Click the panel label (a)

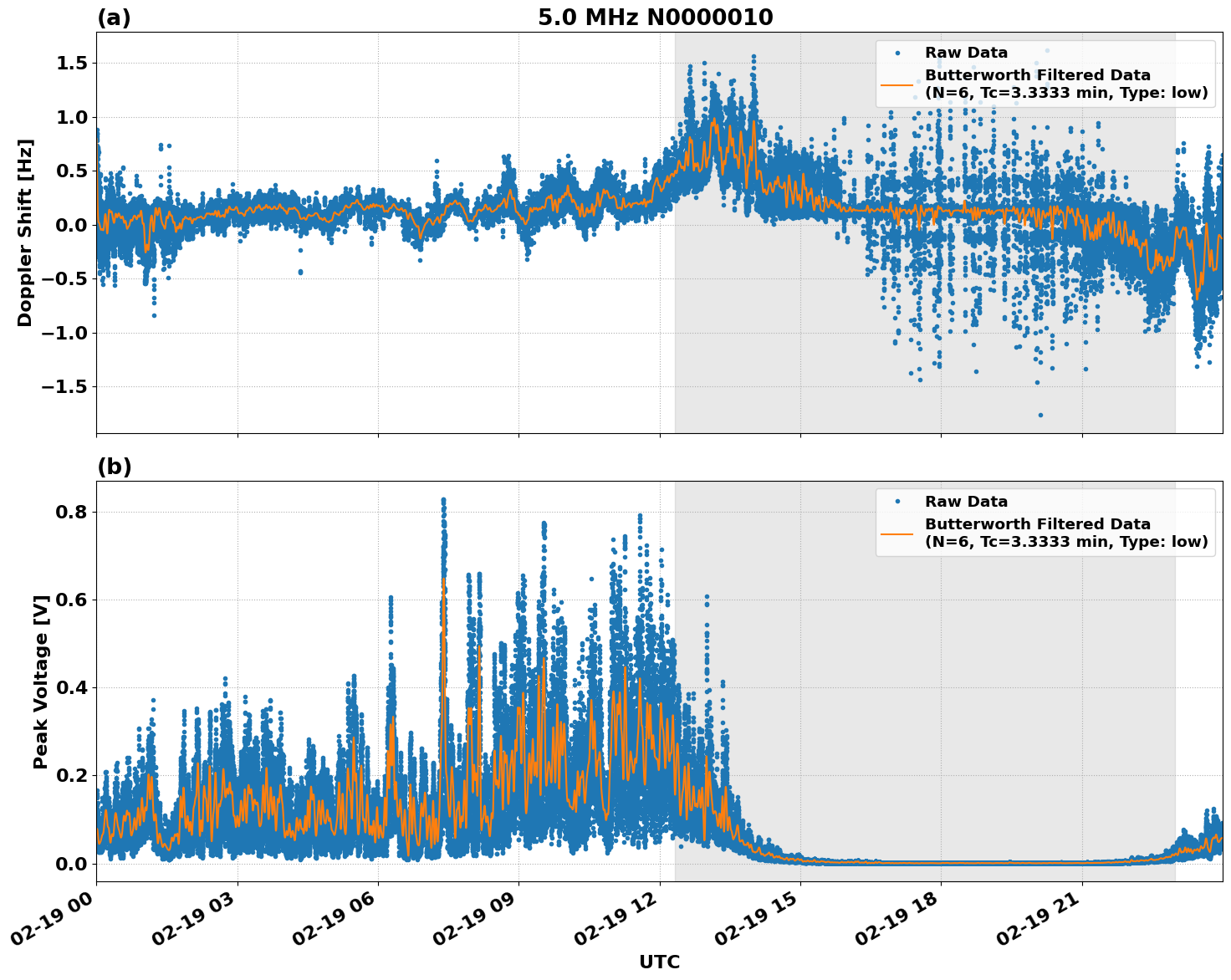click(114, 15)
